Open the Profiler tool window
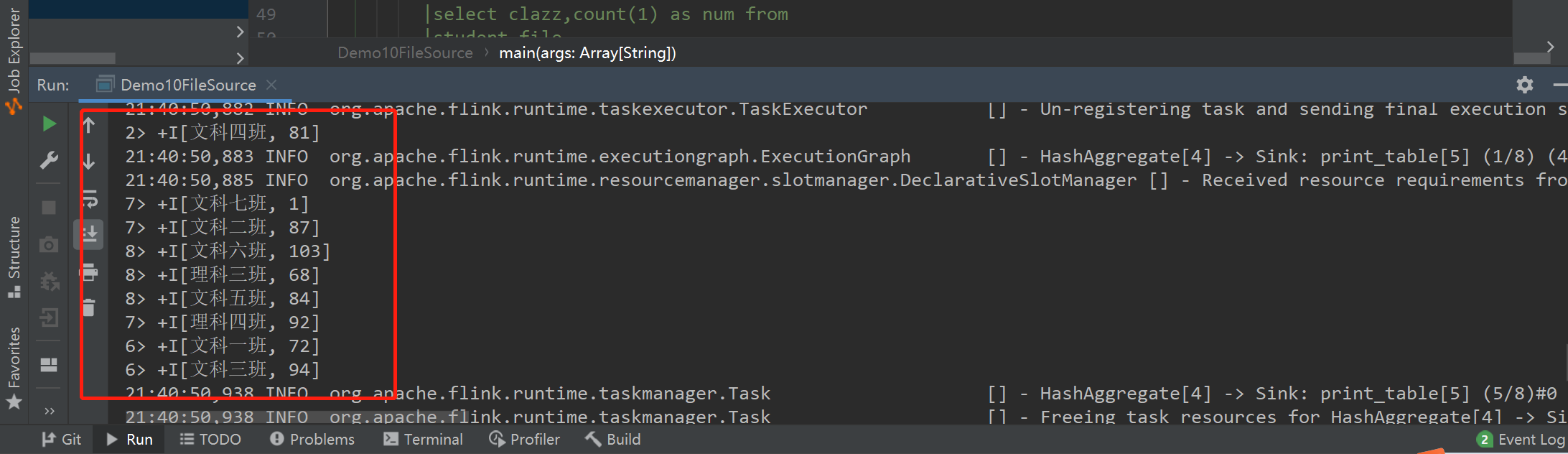 coord(524,440)
